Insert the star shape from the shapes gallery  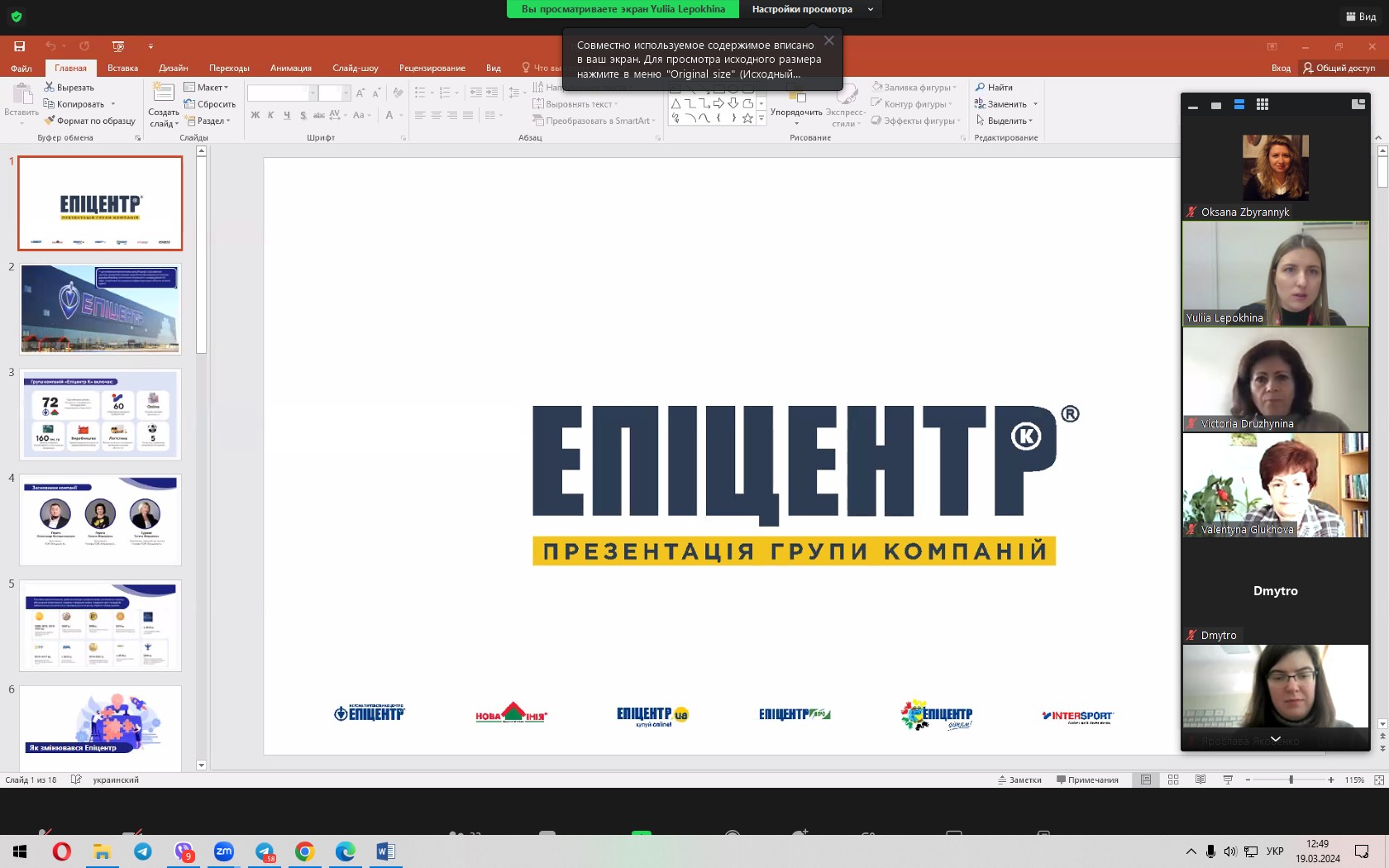click(x=747, y=118)
